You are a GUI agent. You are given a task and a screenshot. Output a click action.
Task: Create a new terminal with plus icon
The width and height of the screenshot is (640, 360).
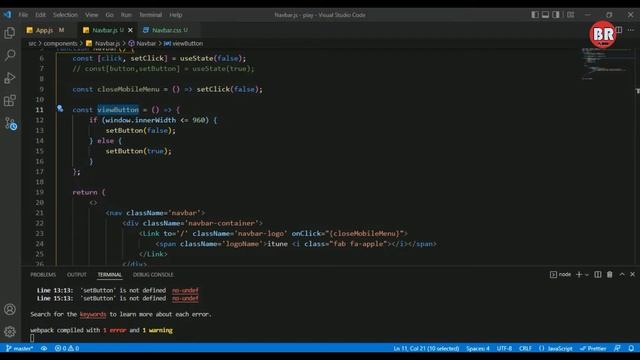[579, 274]
